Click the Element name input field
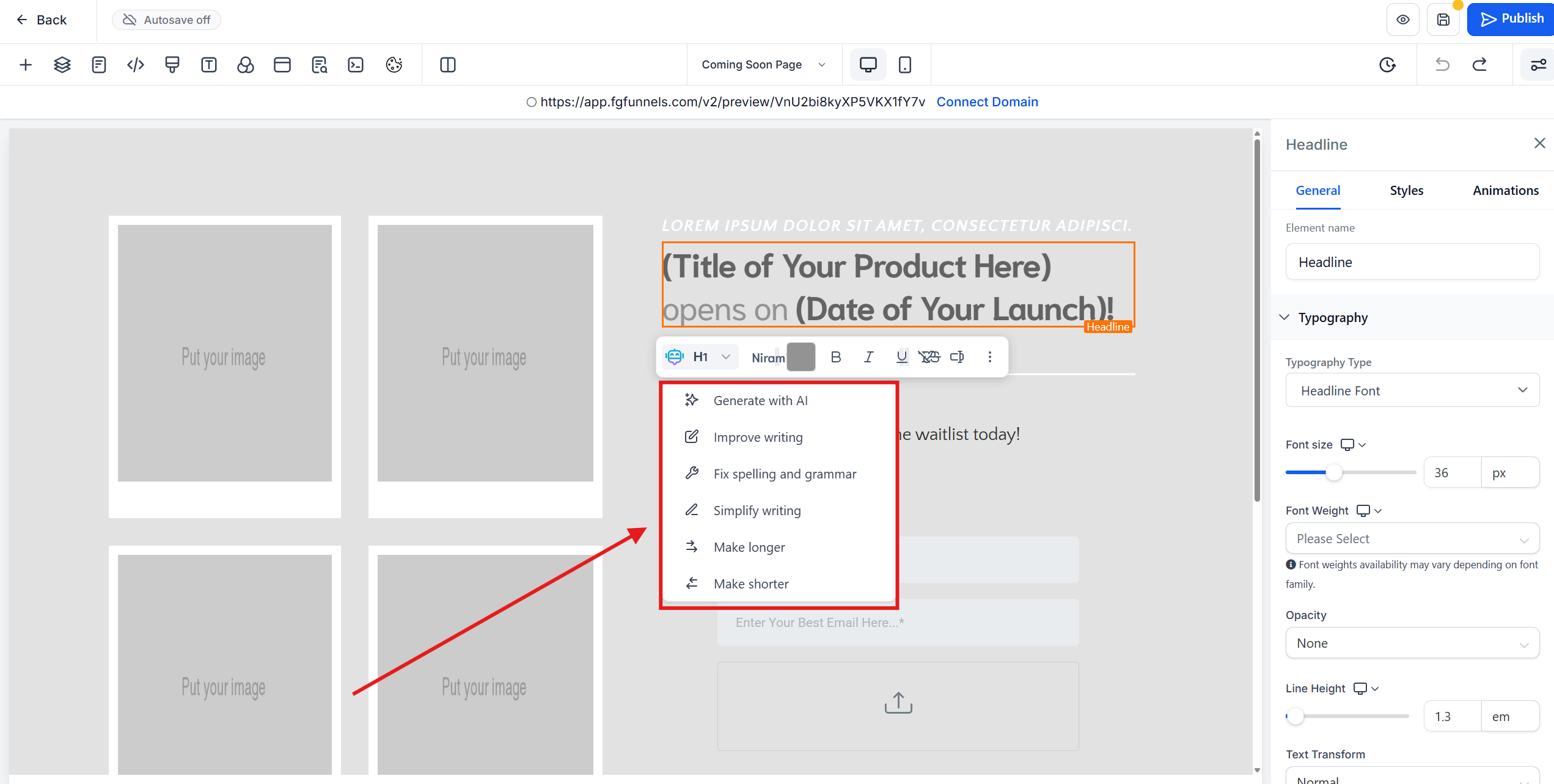The height and width of the screenshot is (784, 1554). tap(1412, 262)
